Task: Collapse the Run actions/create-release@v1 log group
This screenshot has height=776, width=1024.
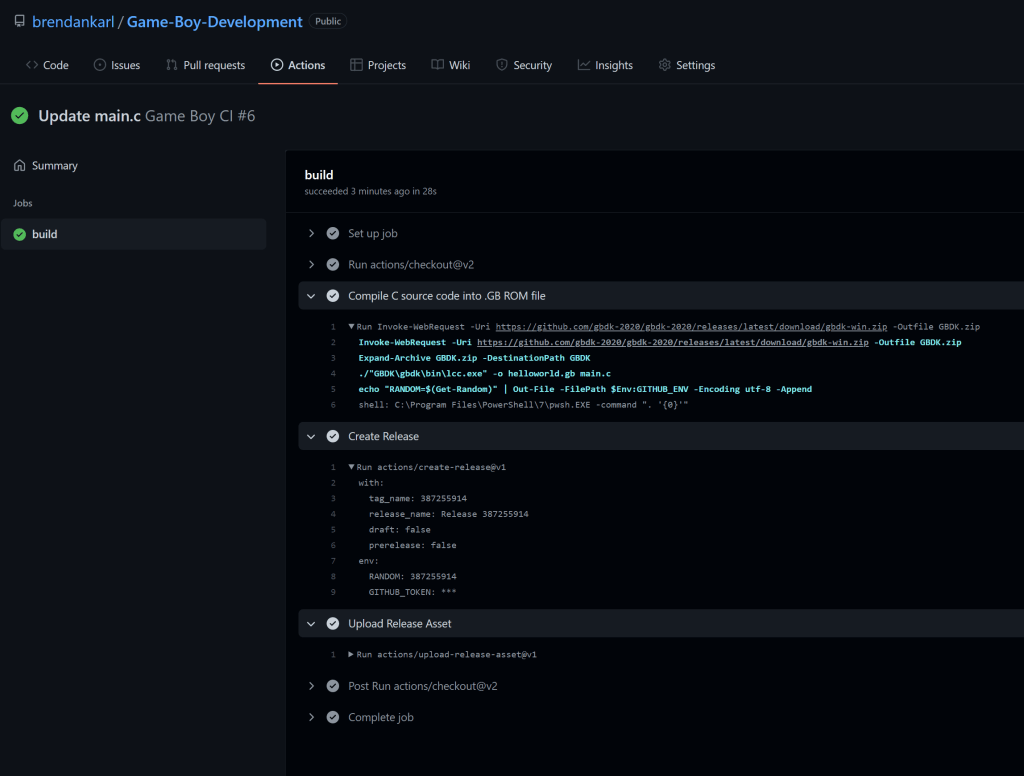Action: (351, 467)
